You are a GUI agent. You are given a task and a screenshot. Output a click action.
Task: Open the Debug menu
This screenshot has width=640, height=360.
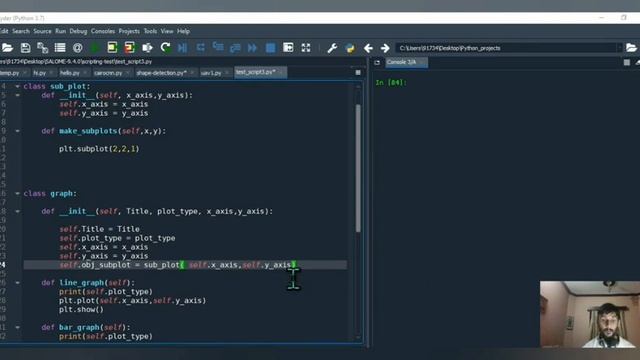78,31
